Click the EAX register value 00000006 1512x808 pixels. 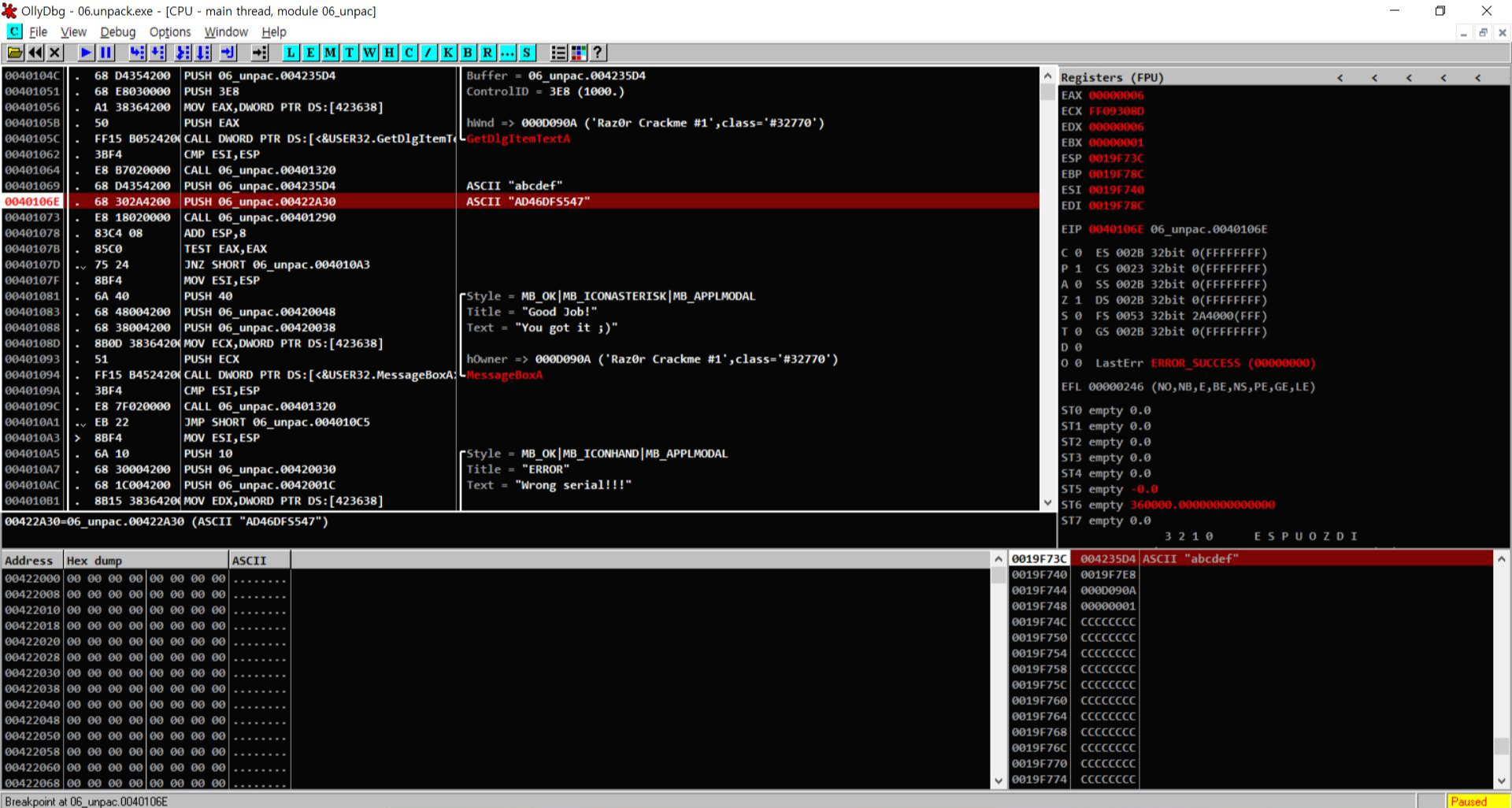point(1116,95)
